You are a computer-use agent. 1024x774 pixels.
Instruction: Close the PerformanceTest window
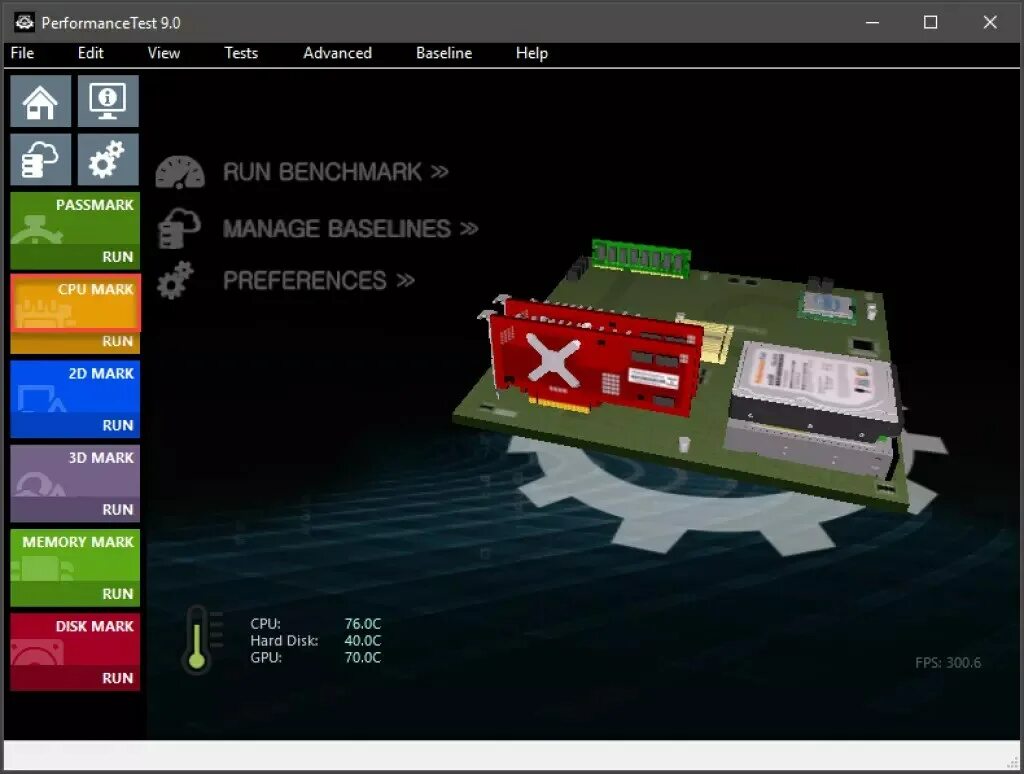990,22
